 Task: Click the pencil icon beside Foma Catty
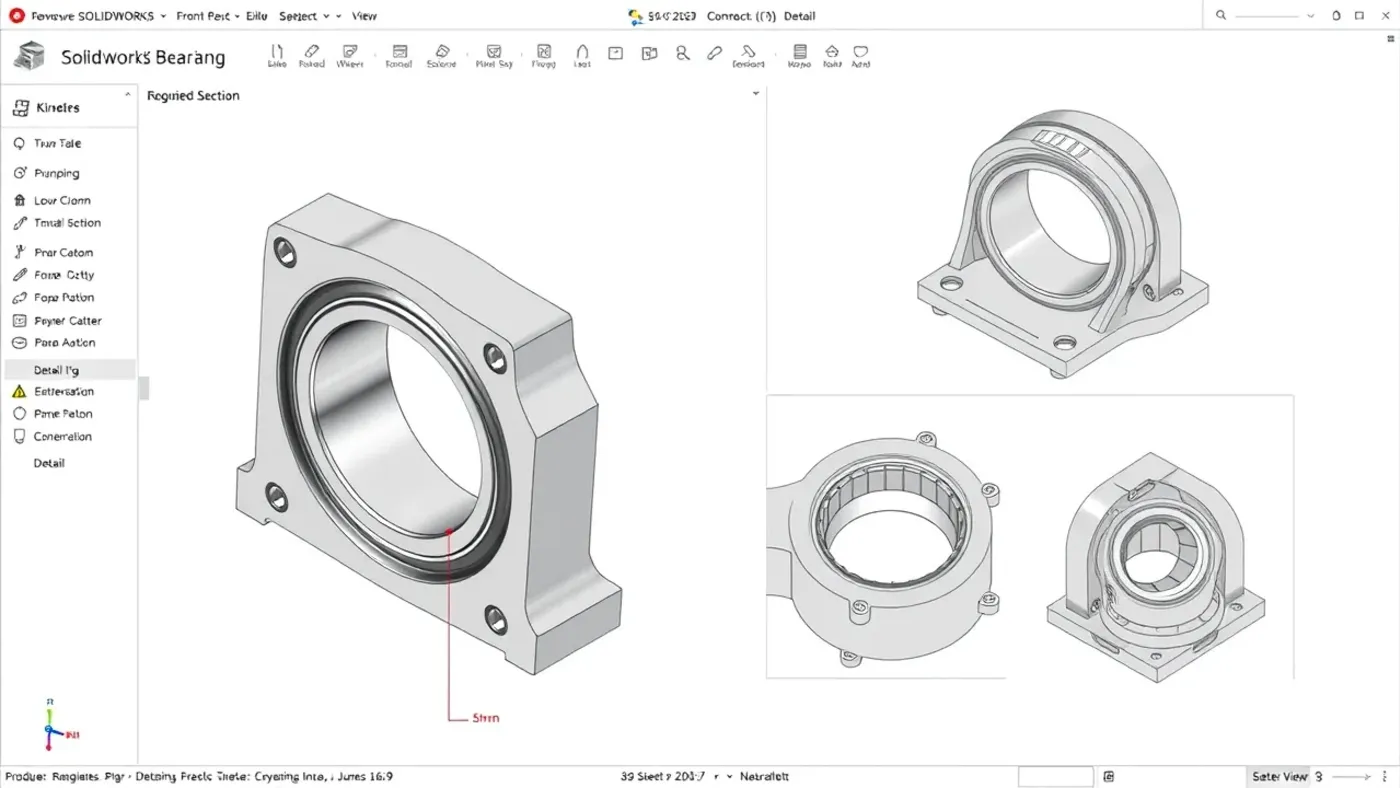pos(19,275)
